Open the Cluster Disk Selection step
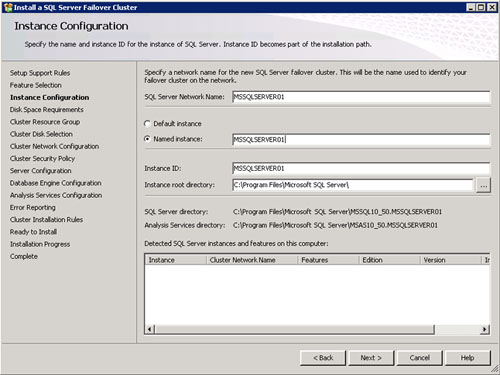This screenshot has height=375, width=500. point(41,134)
